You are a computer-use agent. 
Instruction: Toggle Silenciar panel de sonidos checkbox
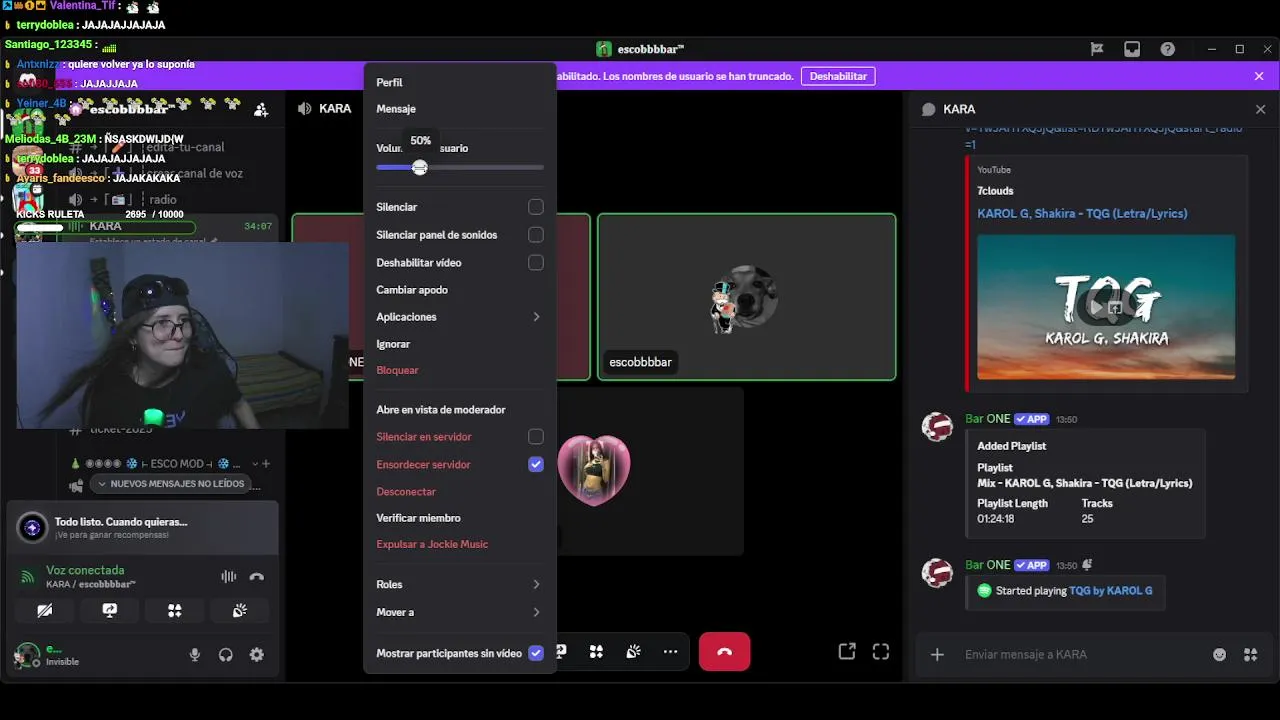pos(536,235)
